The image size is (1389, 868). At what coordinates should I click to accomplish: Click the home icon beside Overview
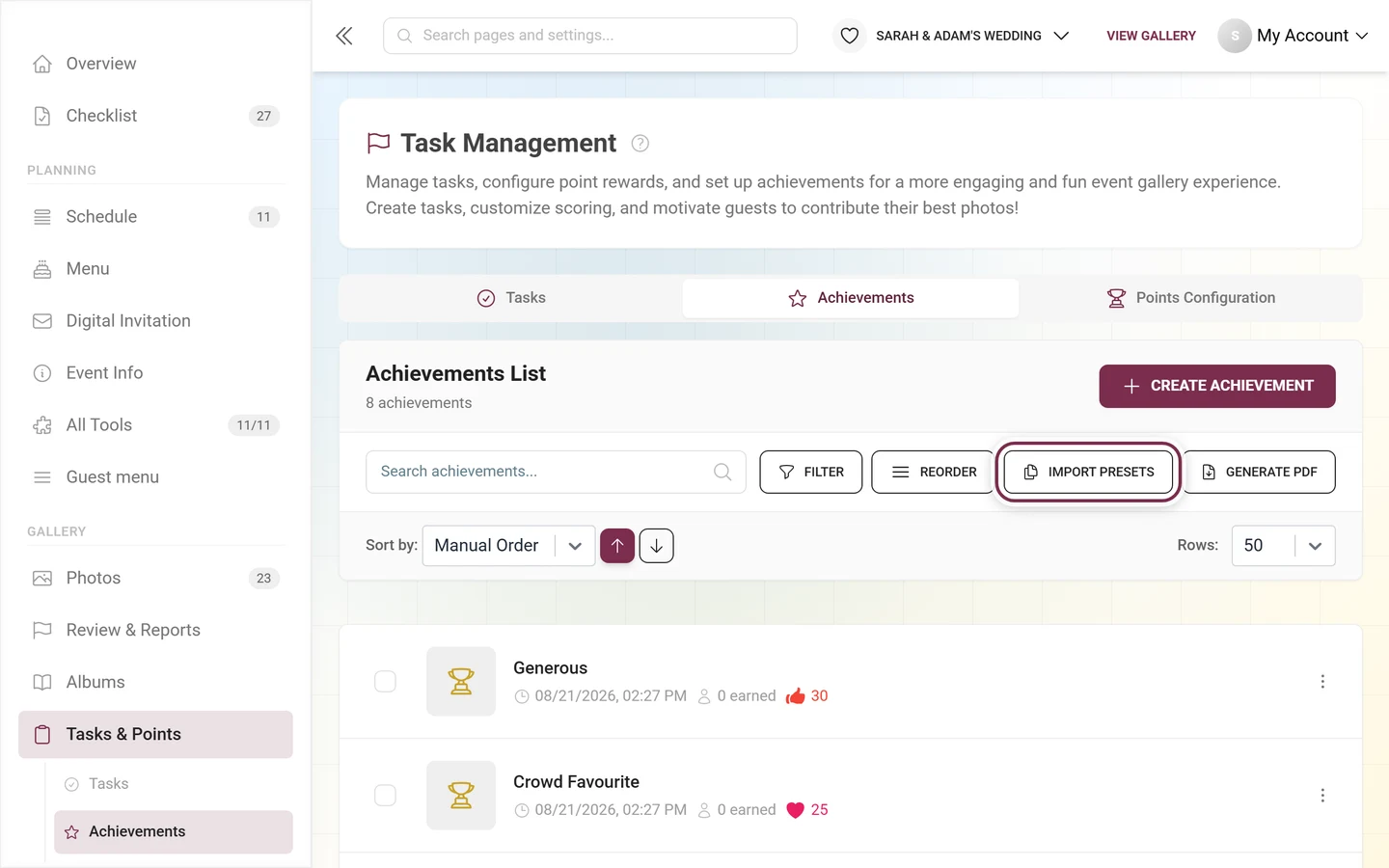[42, 64]
